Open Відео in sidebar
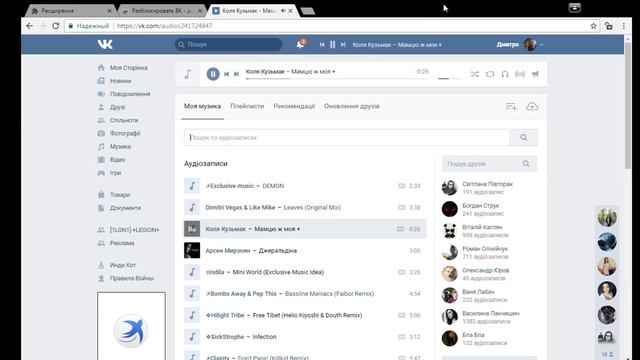The width and height of the screenshot is (640, 360). pos(111,159)
